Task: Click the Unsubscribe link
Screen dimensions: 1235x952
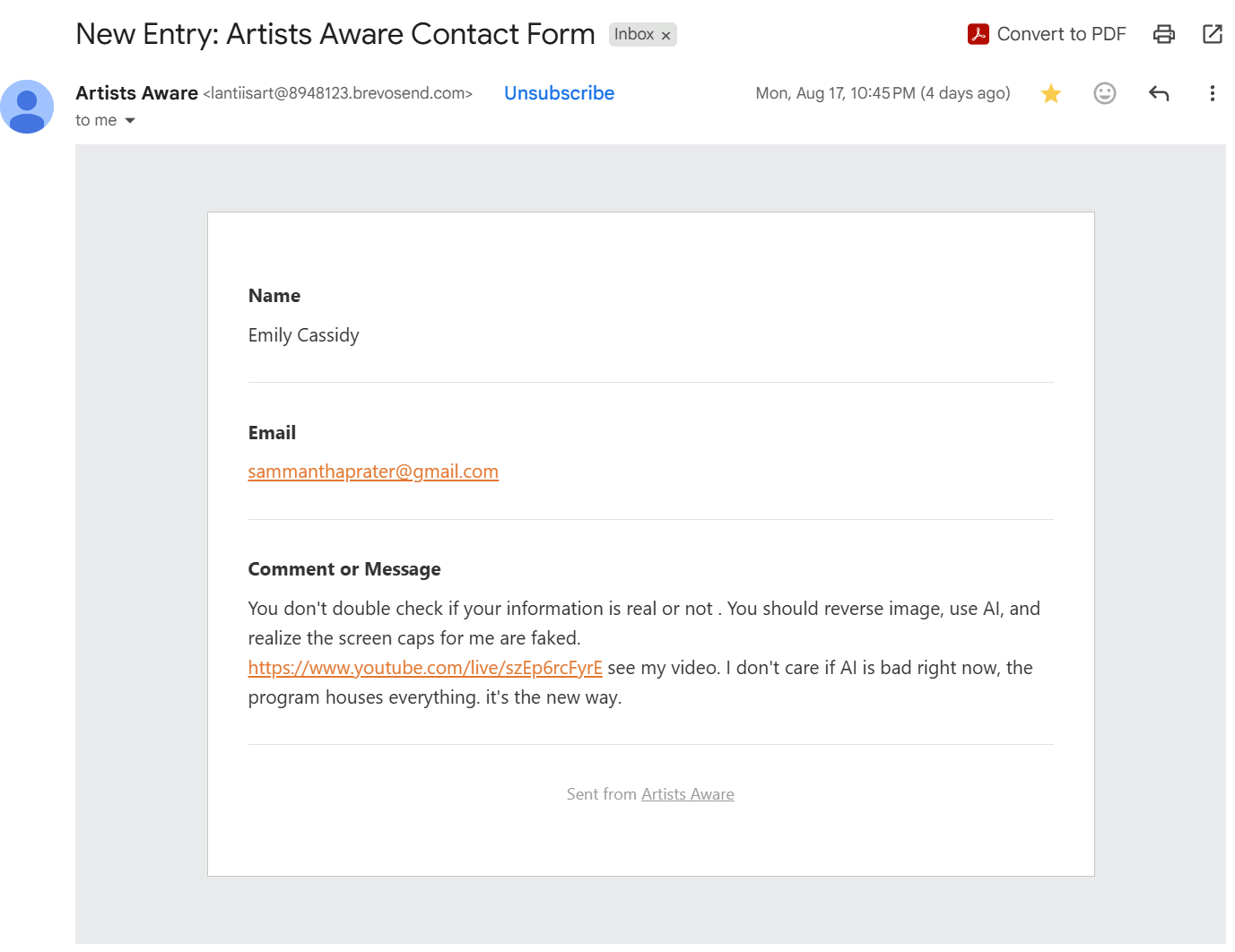Action: tap(559, 93)
